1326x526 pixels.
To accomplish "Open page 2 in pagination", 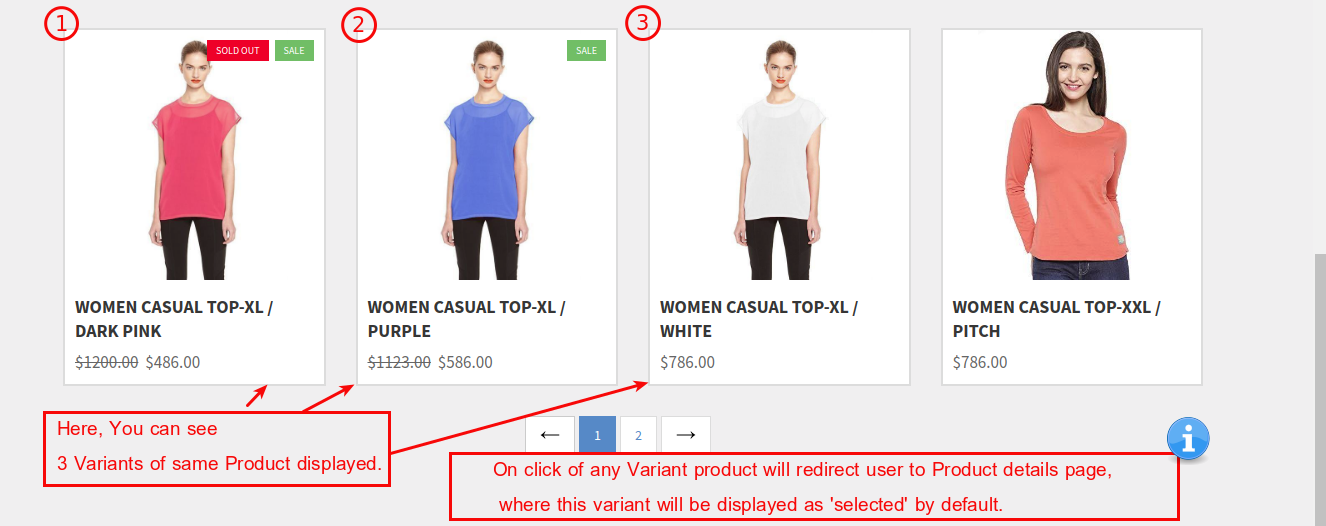I will coord(638,435).
